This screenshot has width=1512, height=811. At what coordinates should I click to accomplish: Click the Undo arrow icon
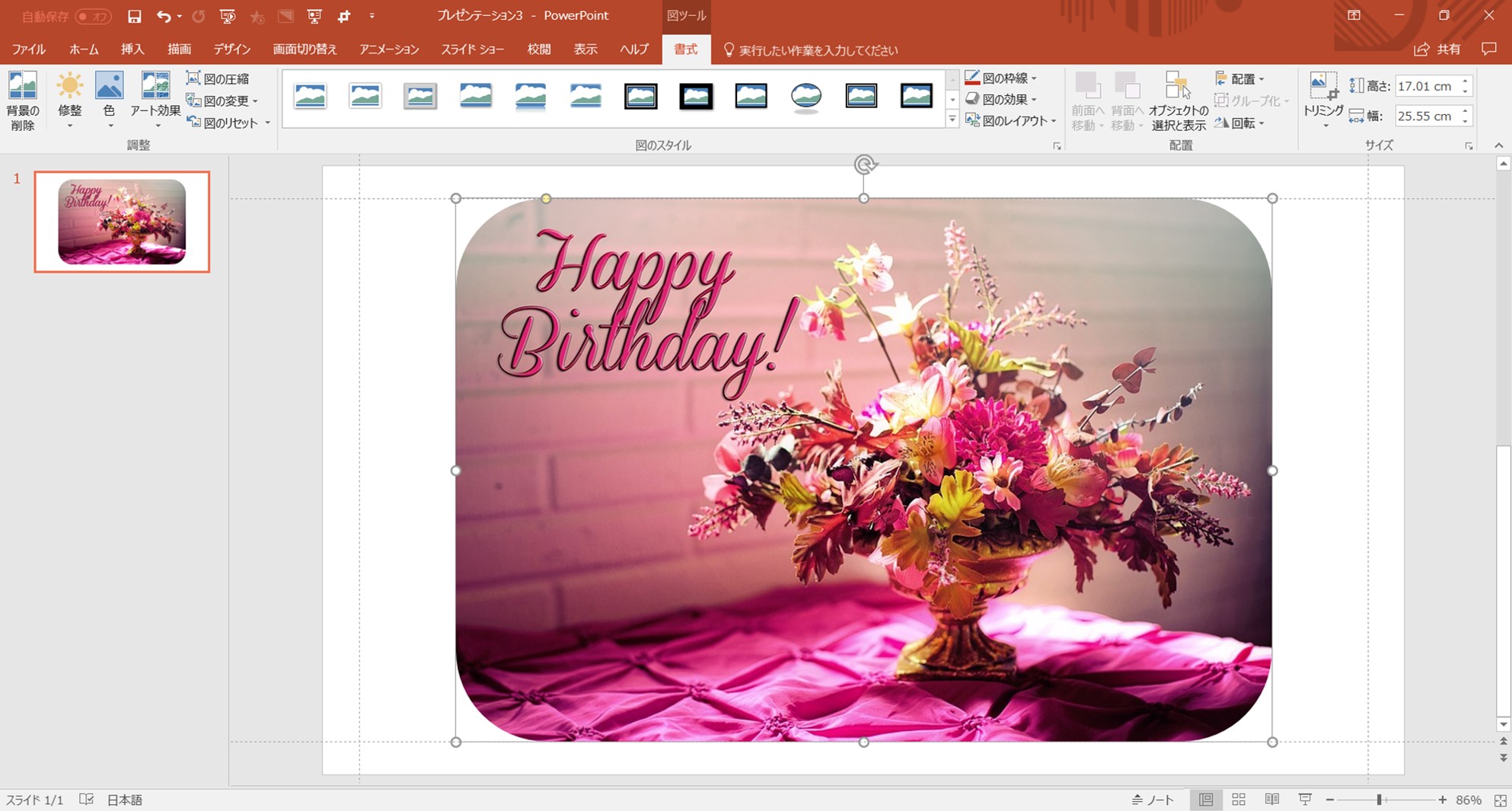coord(163,16)
